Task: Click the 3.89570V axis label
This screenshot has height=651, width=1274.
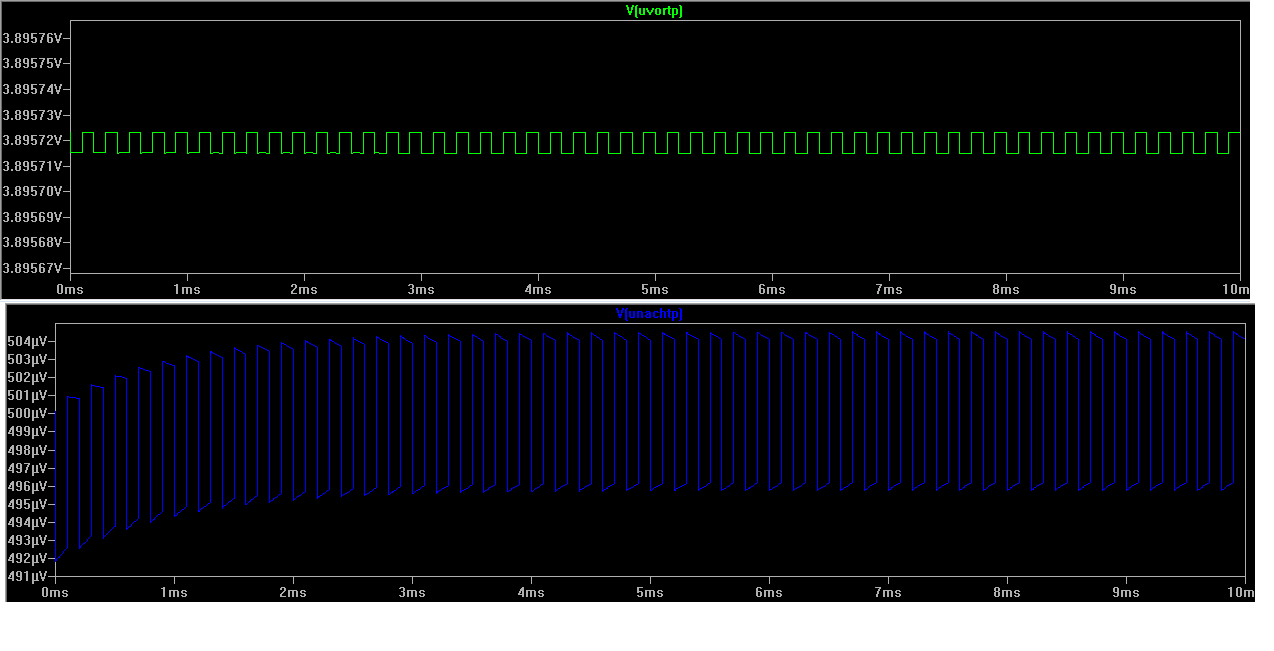Action: coord(33,191)
